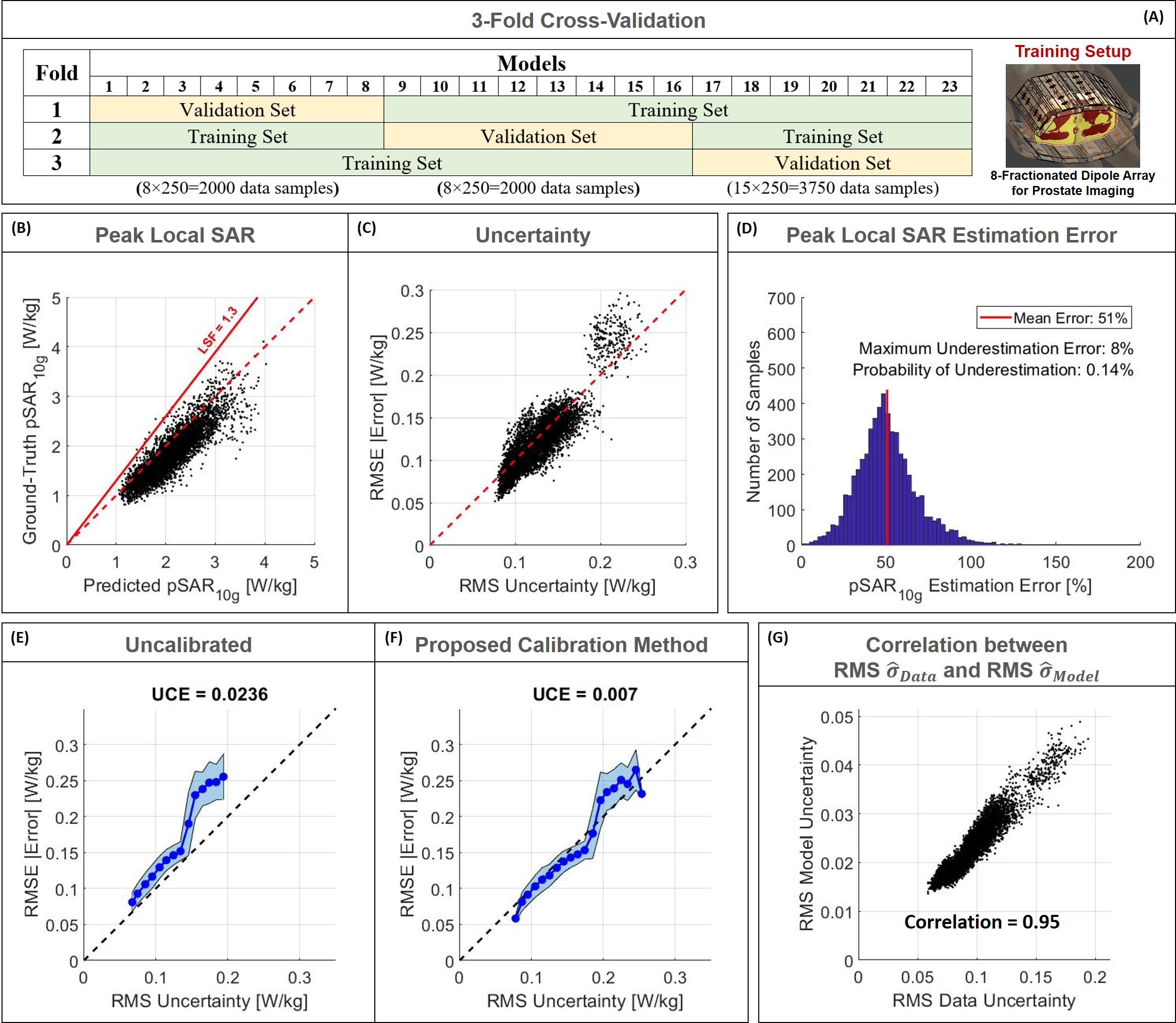The image size is (1176, 1023).
Task: Click the Peak Local SAR Estimation Error title
Action: coord(951,235)
